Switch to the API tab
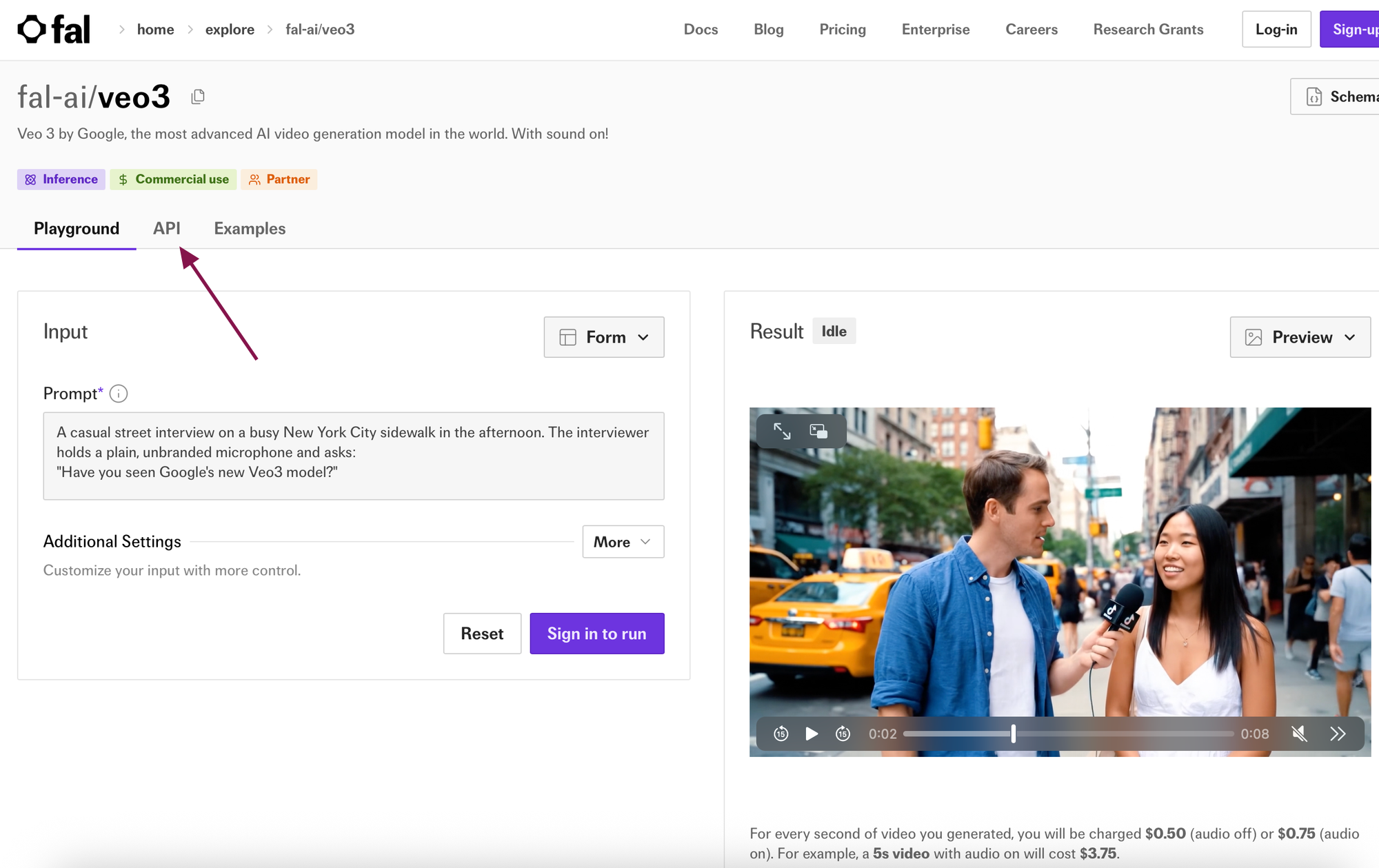The width and height of the screenshot is (1379, 868). [x=167, y=229]
